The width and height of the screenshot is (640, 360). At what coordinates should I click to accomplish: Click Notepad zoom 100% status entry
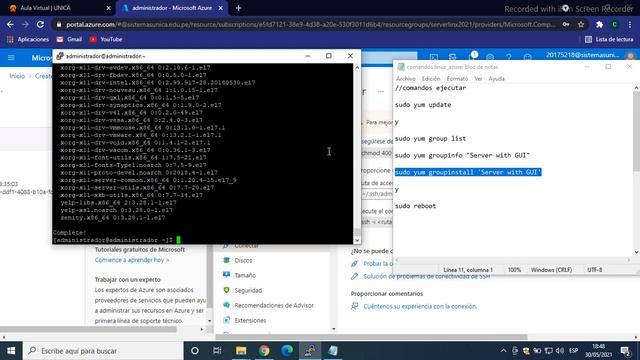click(x=514, y=270)
